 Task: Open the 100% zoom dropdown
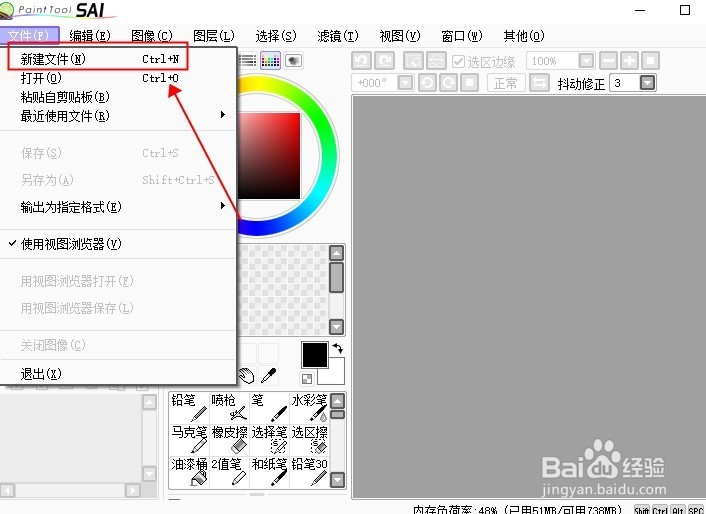[x=586, y=60]
